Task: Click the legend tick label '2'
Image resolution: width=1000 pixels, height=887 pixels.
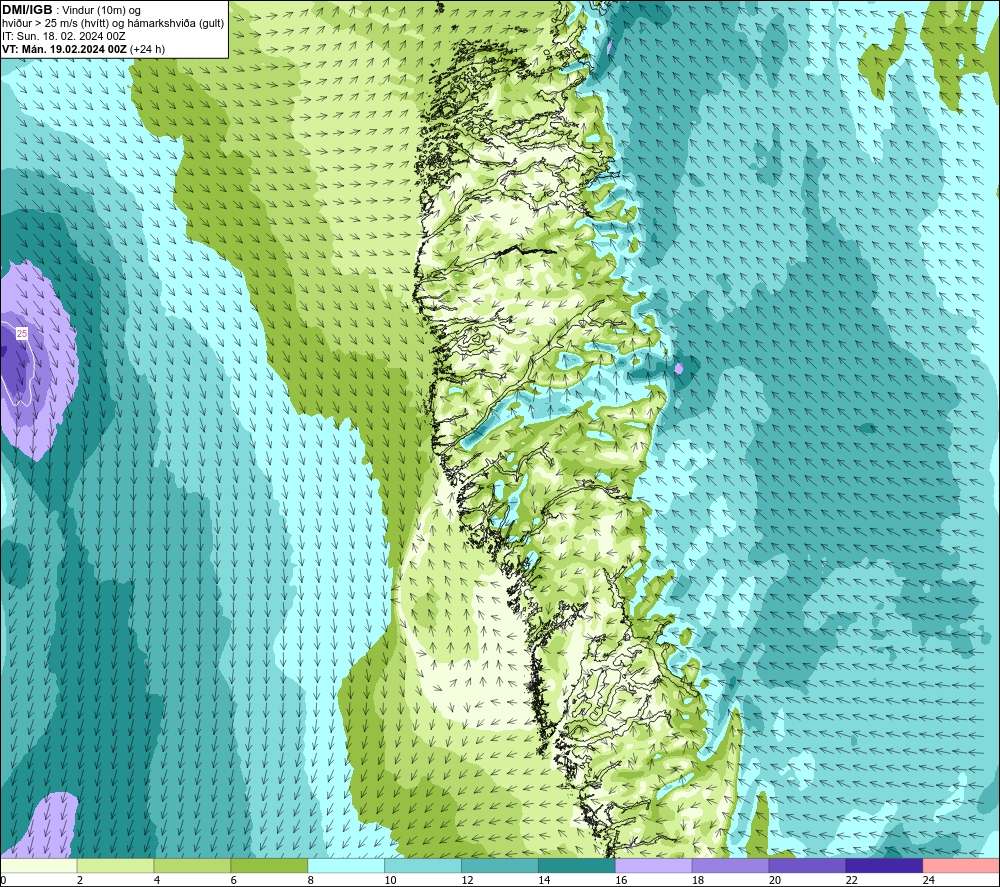Action: (x=80, y=880)
